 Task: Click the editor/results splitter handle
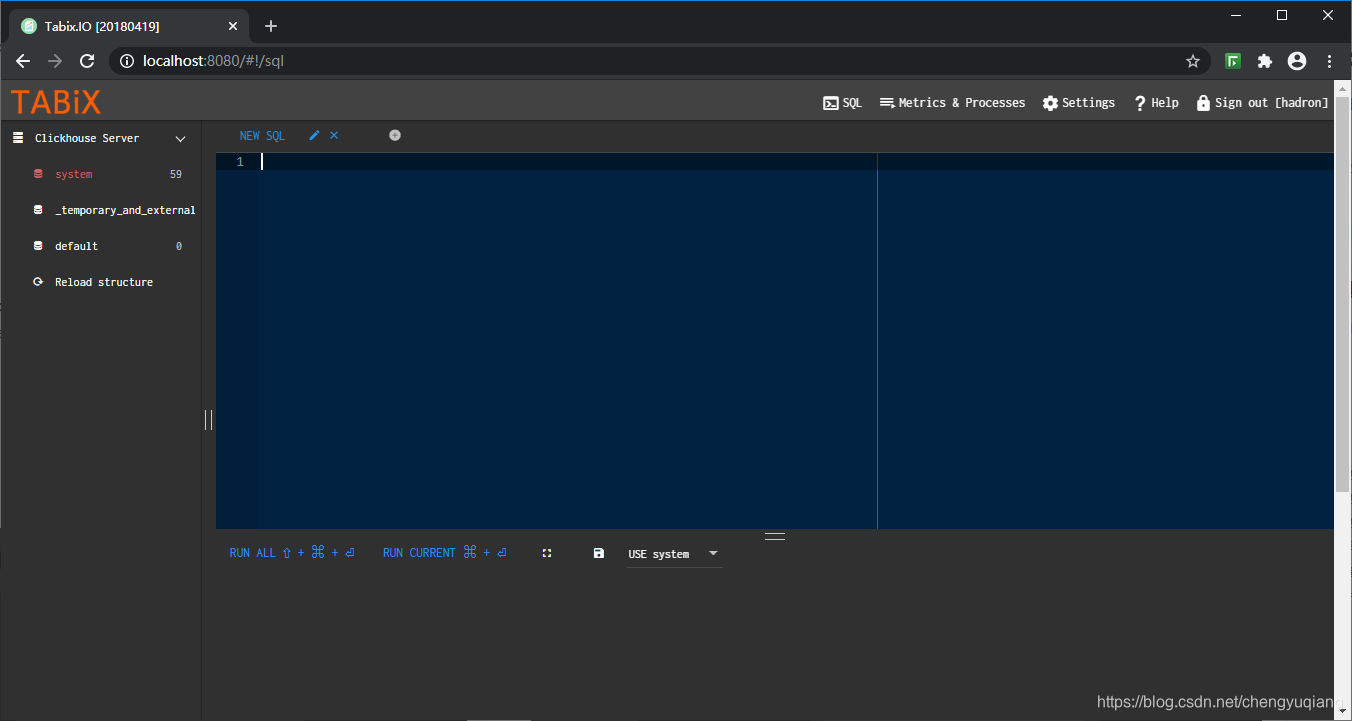coord(775,536)
